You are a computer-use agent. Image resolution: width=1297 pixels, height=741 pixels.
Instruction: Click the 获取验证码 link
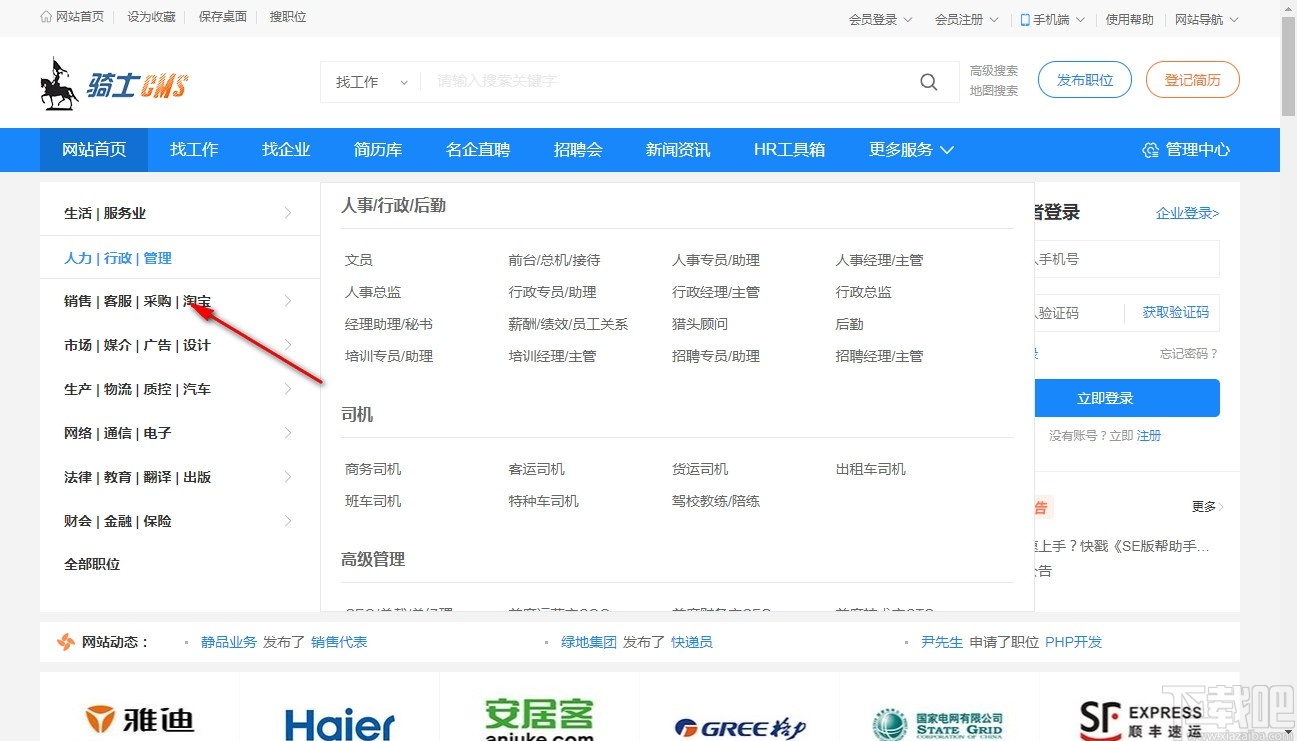pyautogui.click(x=1176, y=313)
